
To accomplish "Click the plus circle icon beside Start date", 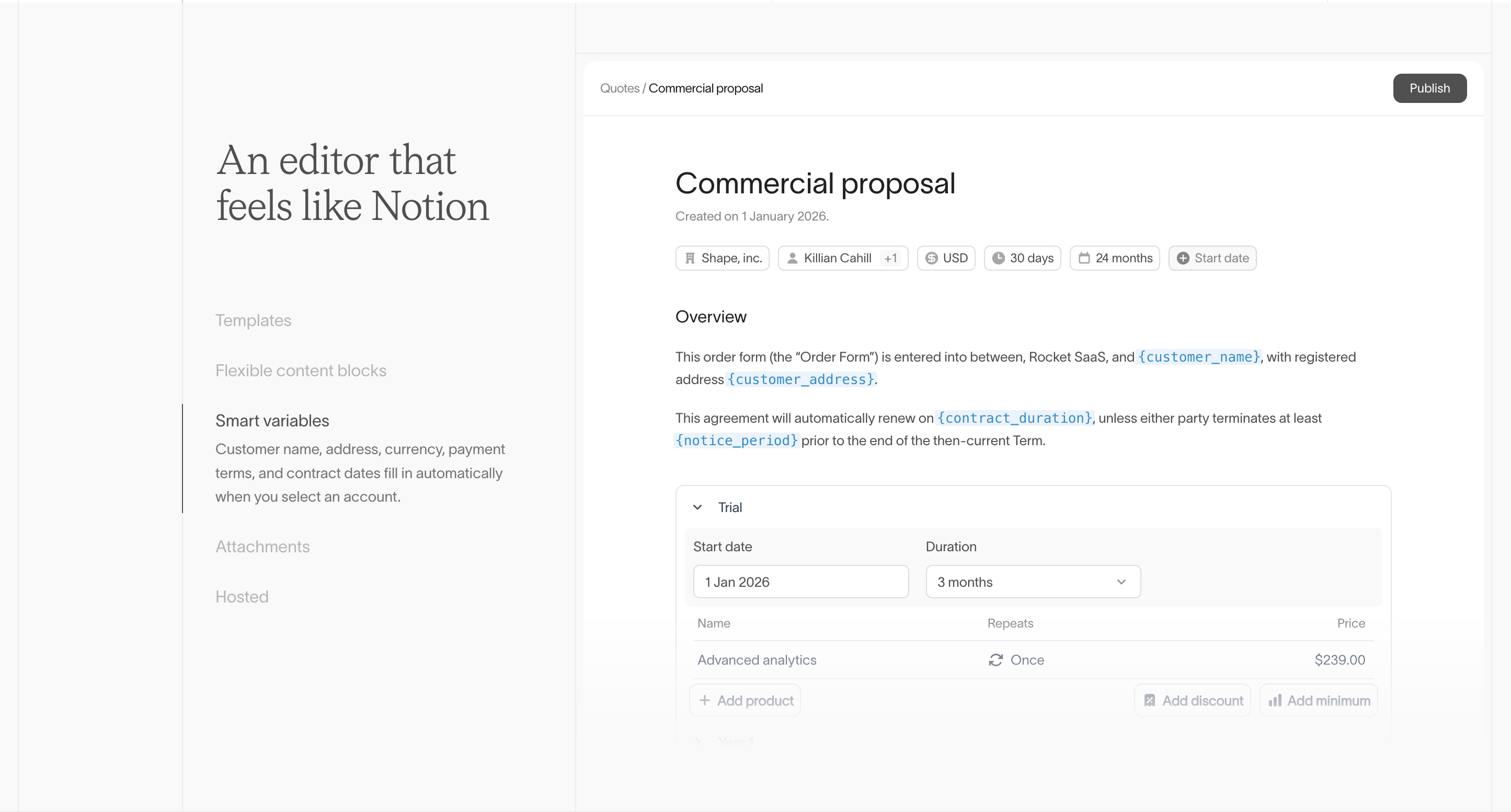I will [x=1183, y=258].
